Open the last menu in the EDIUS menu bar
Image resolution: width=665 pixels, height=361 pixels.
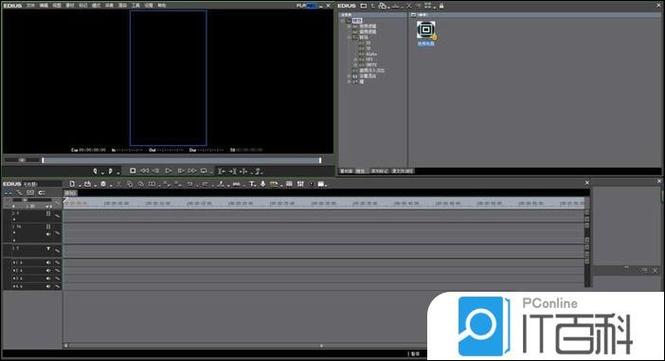tap(162, 6)
